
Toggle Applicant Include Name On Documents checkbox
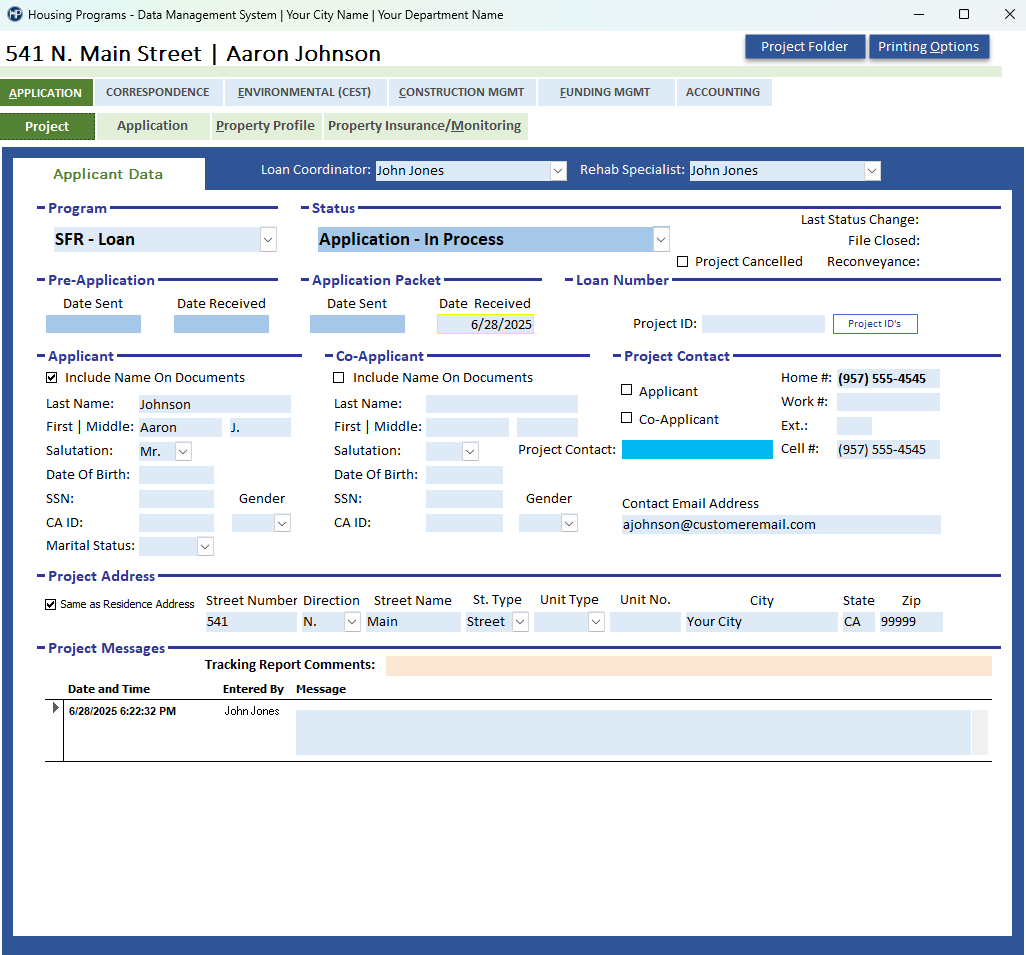(52, 378)
